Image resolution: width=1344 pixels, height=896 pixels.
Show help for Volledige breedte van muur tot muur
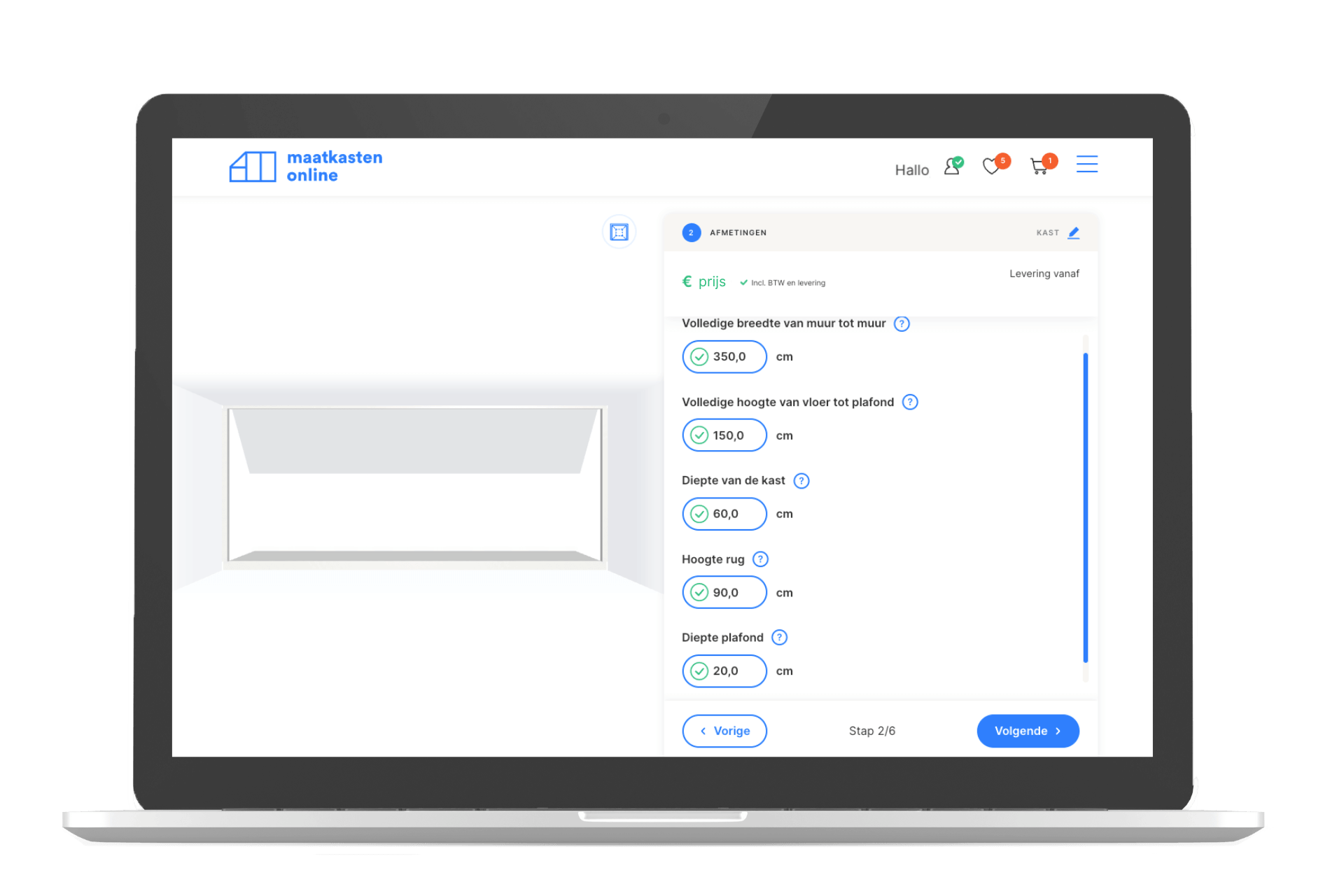pyautogui.click(x=902, y=323)
